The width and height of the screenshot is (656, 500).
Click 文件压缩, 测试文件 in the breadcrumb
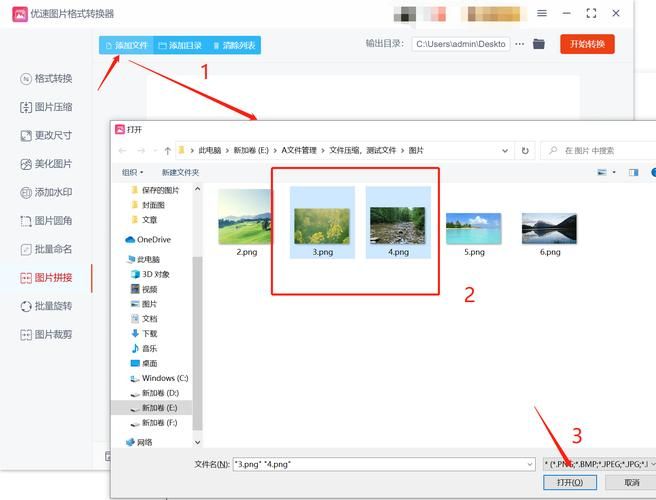(362, 150)
